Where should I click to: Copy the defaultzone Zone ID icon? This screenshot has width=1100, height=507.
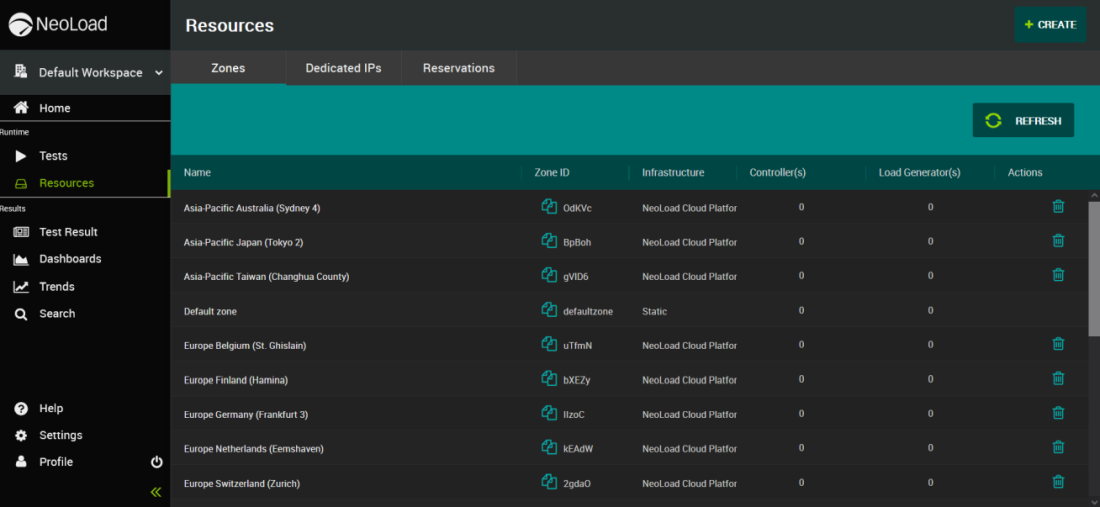coord(549,310)
